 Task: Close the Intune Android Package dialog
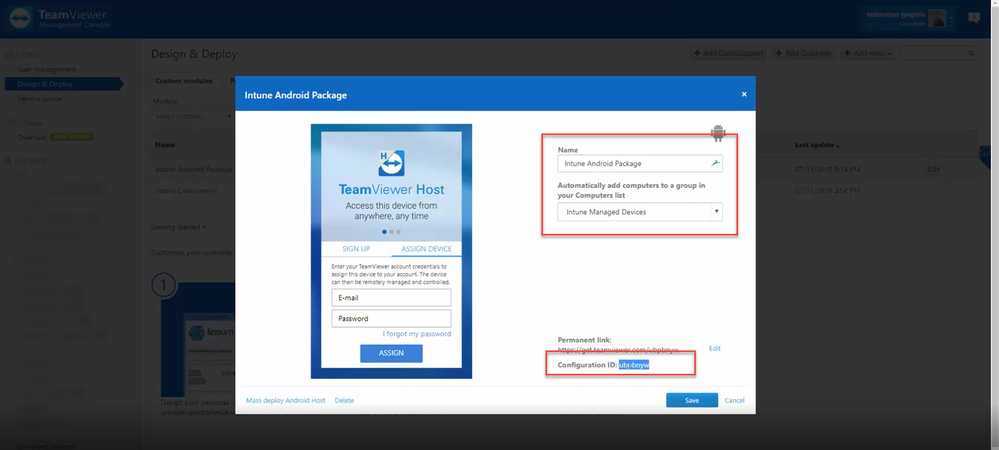[x=744, y=94]
